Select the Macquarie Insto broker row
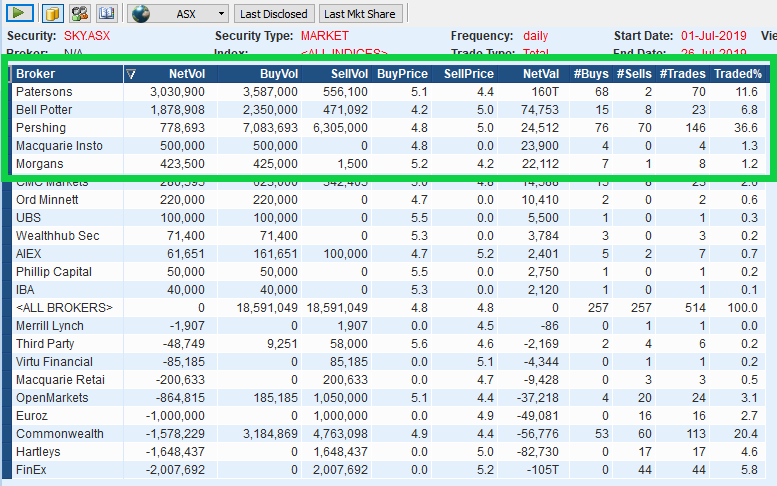777x486 pixels. pyautogui.click(x=389, y=146)
